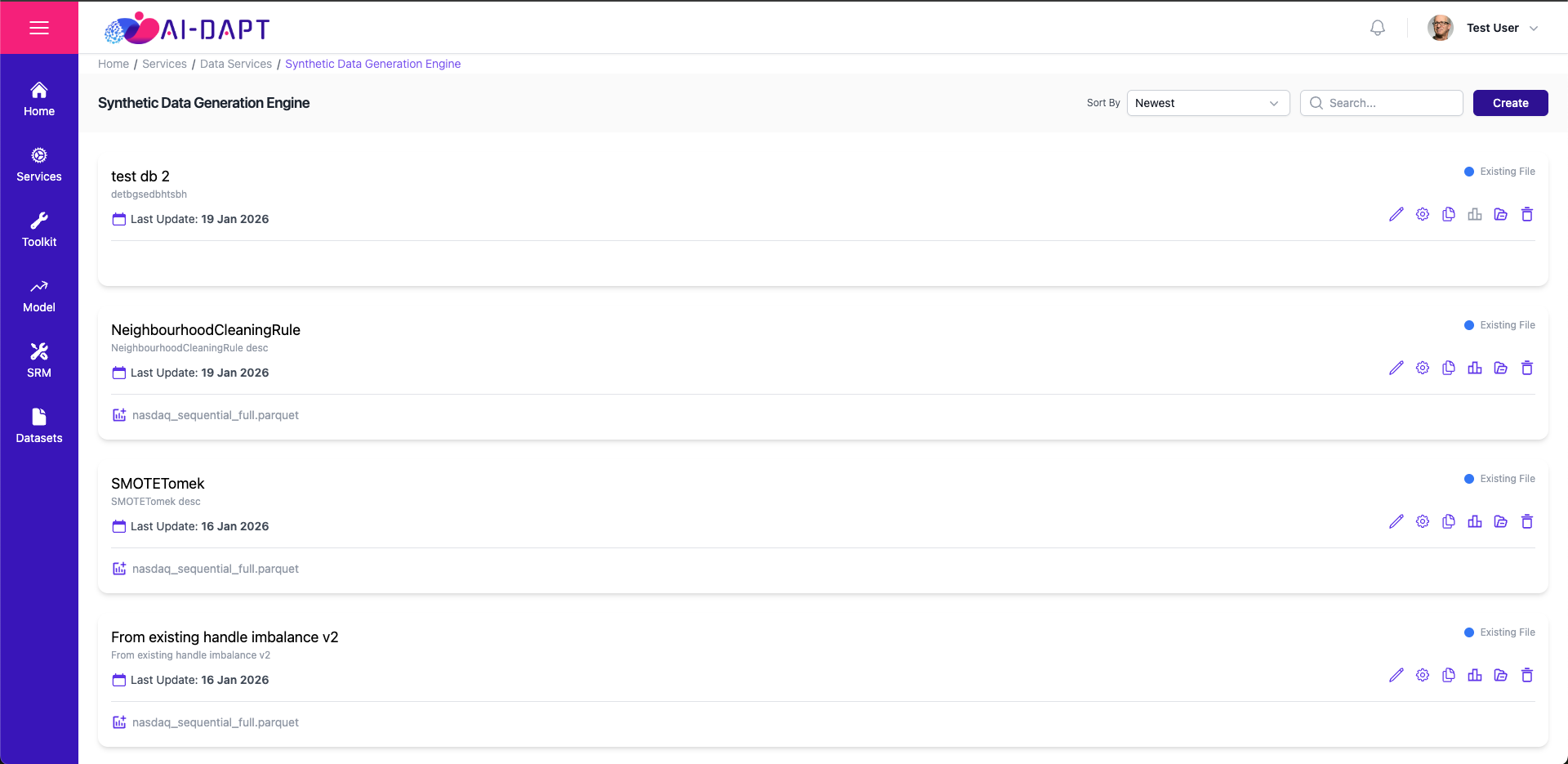Click From existing handle imbalance v2 title

[225, 637]
